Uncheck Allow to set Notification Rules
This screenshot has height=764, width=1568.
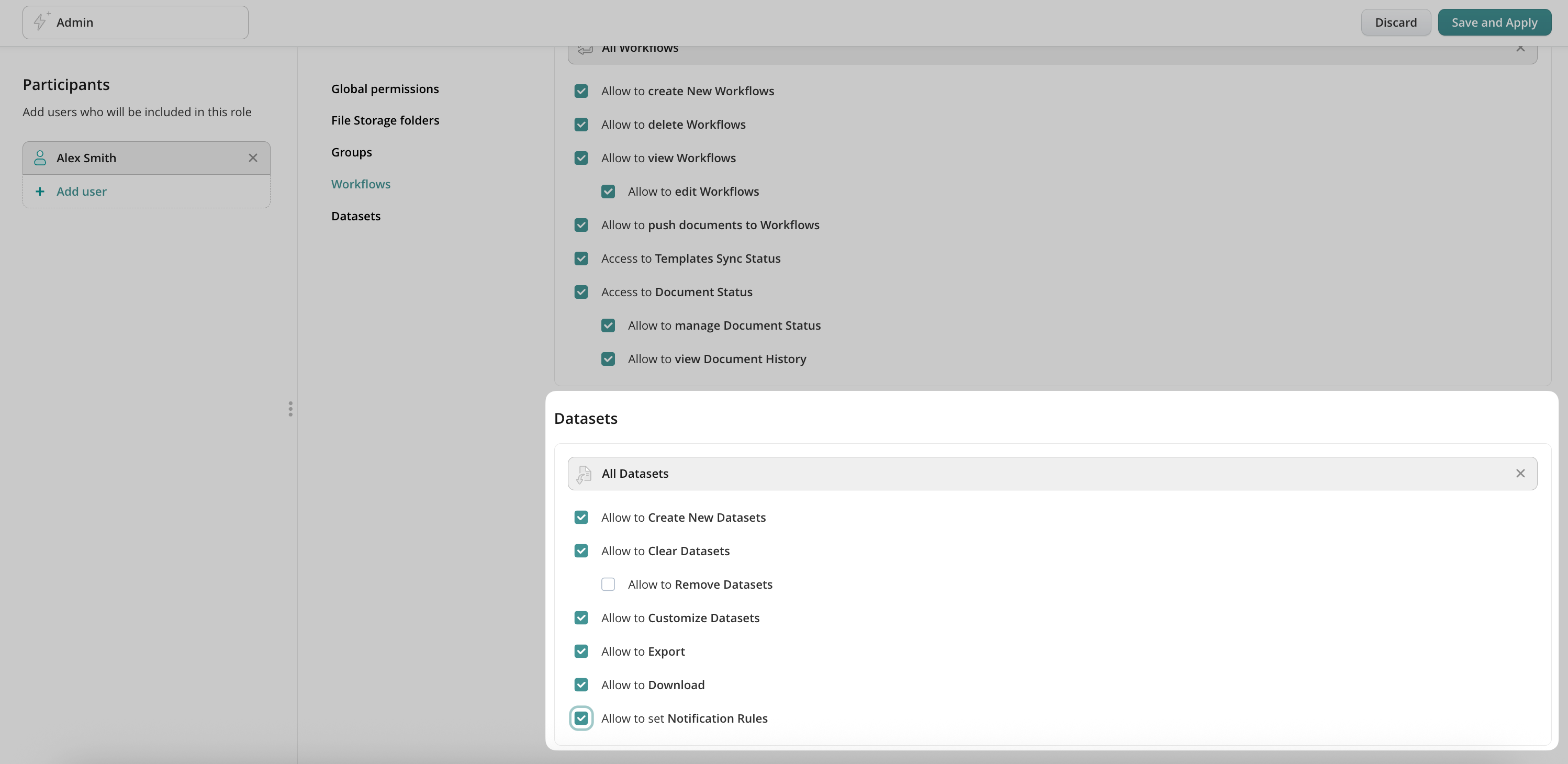click(581, 718)
